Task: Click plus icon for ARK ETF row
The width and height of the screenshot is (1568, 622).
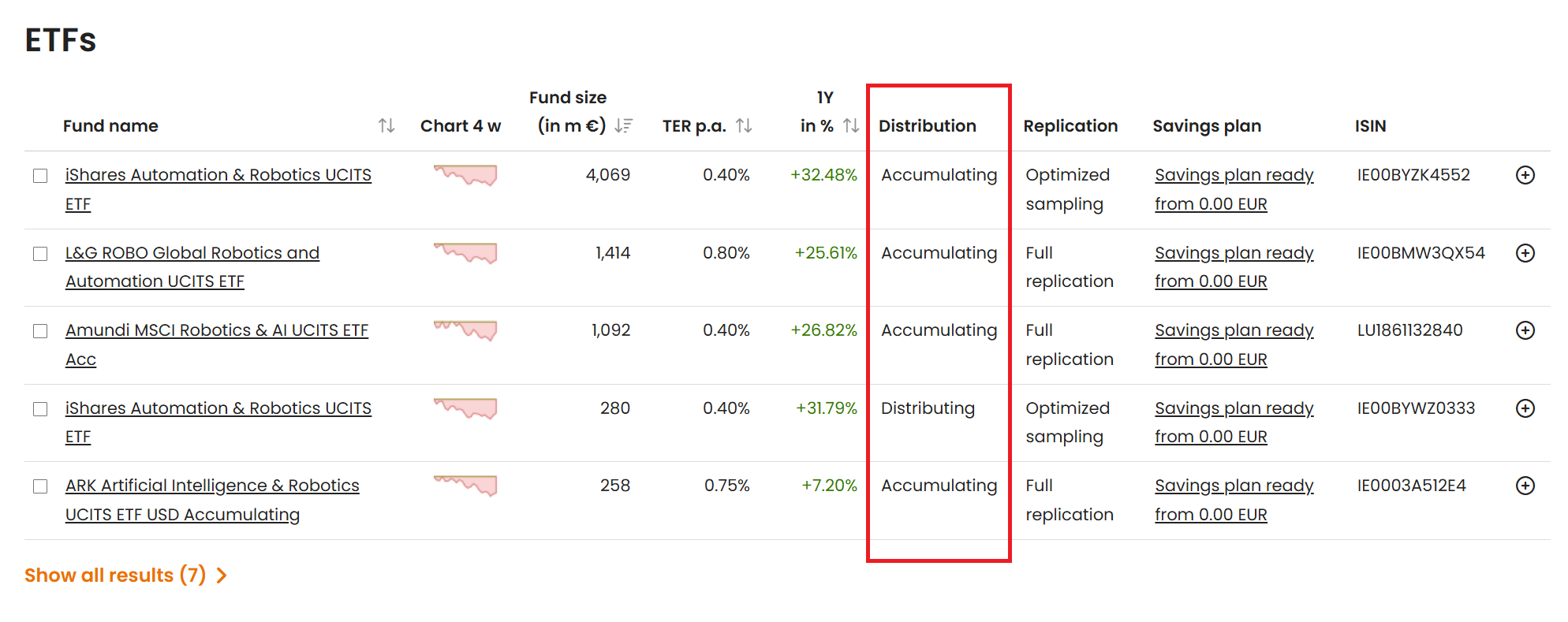Action: coord(1525,486)
